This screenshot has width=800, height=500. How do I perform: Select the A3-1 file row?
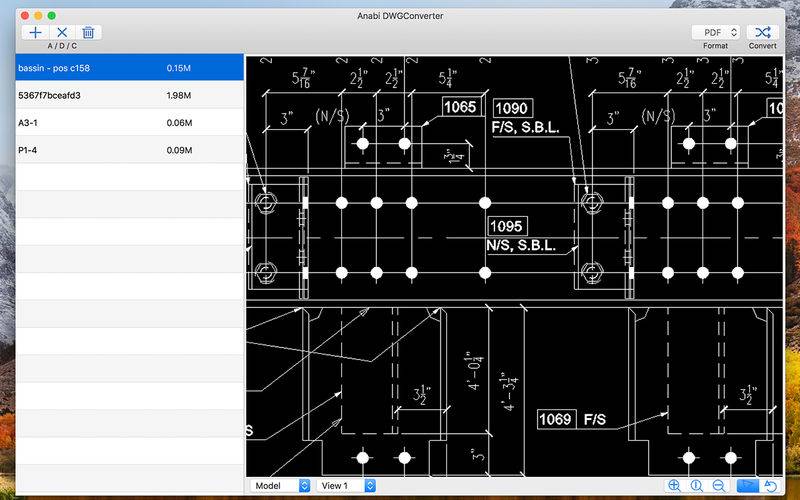pos(130,123)
